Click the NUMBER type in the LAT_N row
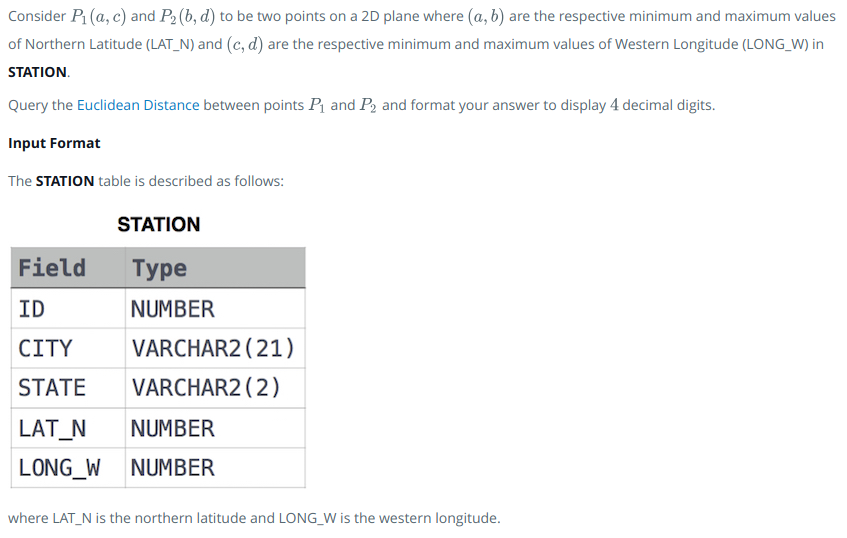Screen dimensions: 847x538 click(215, 428)
